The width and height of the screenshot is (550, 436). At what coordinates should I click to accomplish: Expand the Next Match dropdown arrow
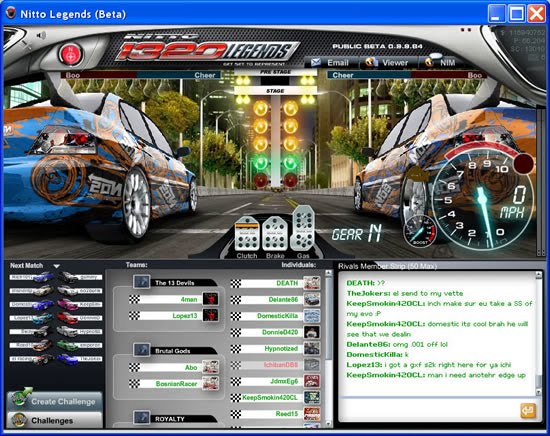tap(56, 266)
